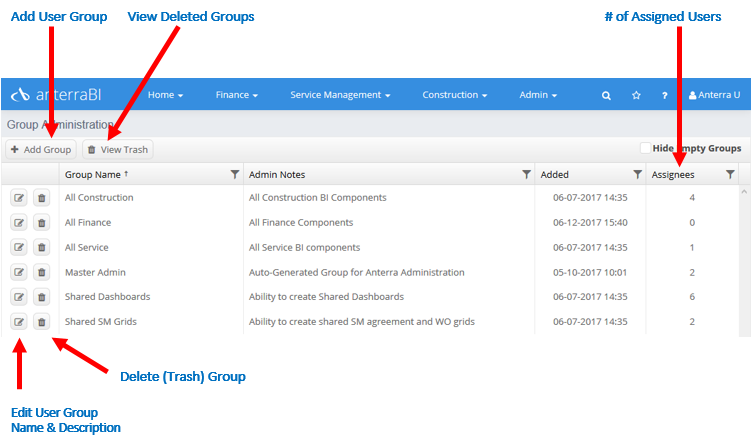Click the Add Group button

(41, 149)
